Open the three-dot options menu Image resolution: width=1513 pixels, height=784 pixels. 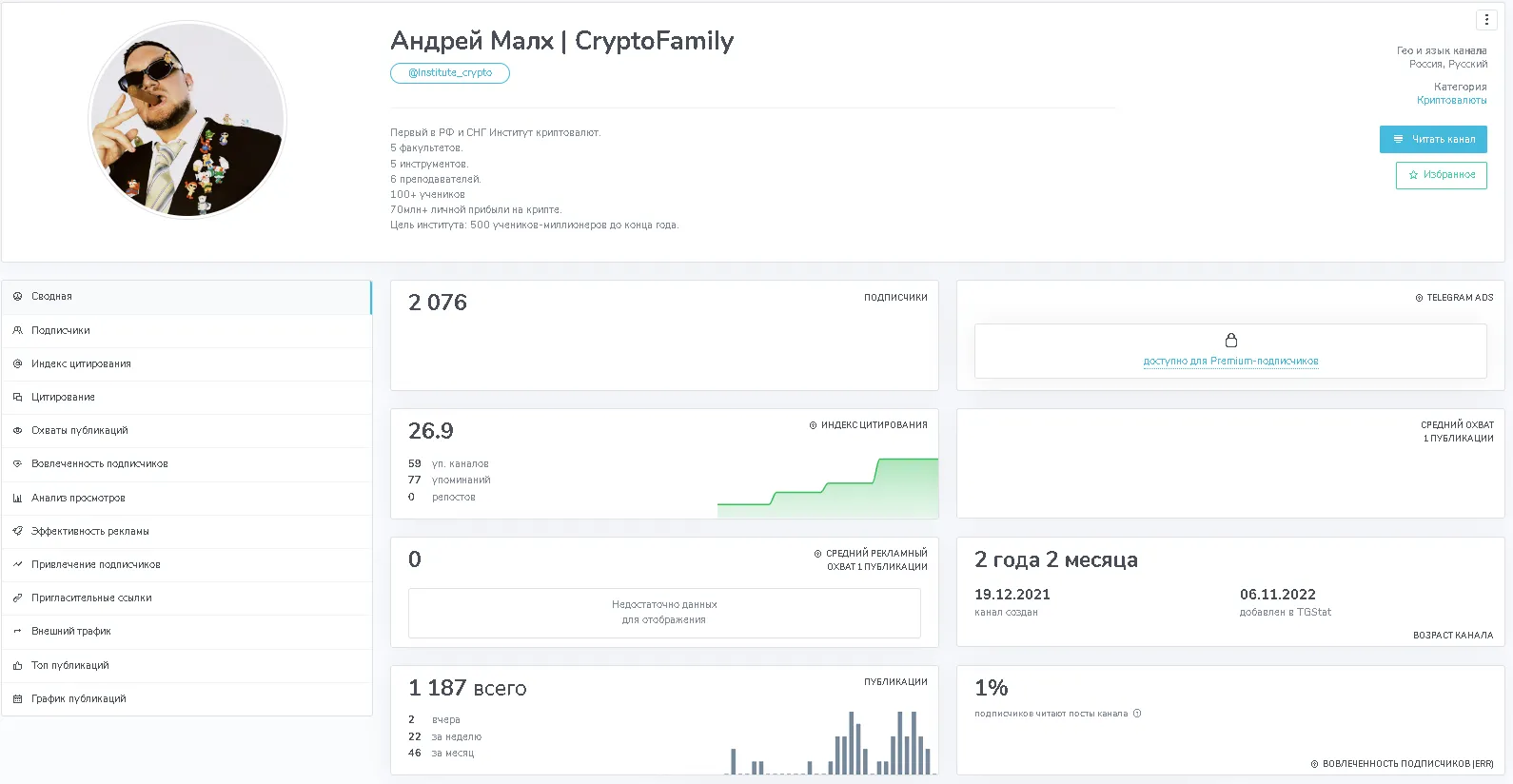pyautogui.click(x=1486, y=19)
